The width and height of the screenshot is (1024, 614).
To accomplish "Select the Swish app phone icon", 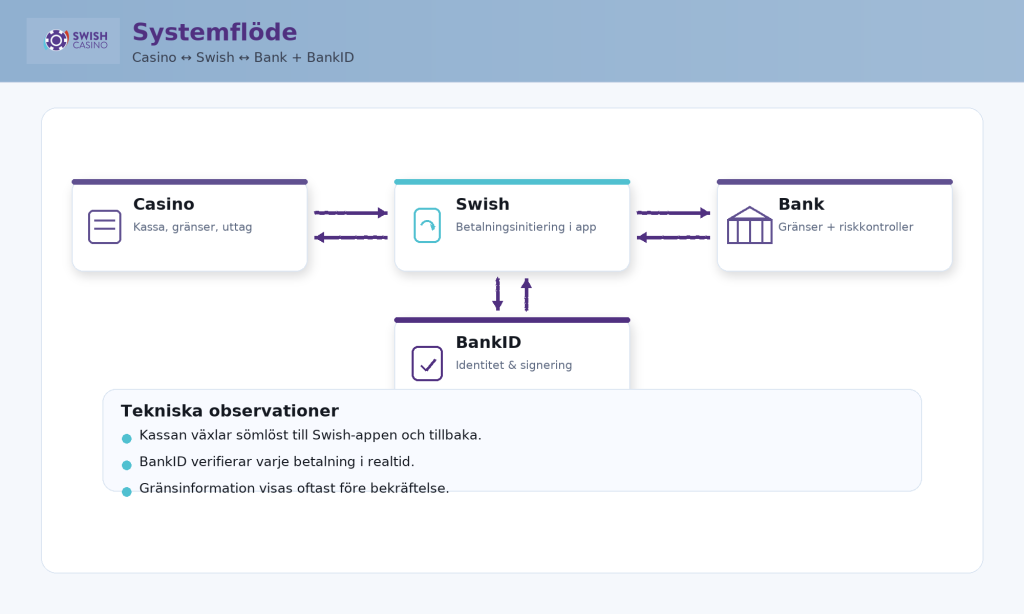I will [x=427, y=225].
